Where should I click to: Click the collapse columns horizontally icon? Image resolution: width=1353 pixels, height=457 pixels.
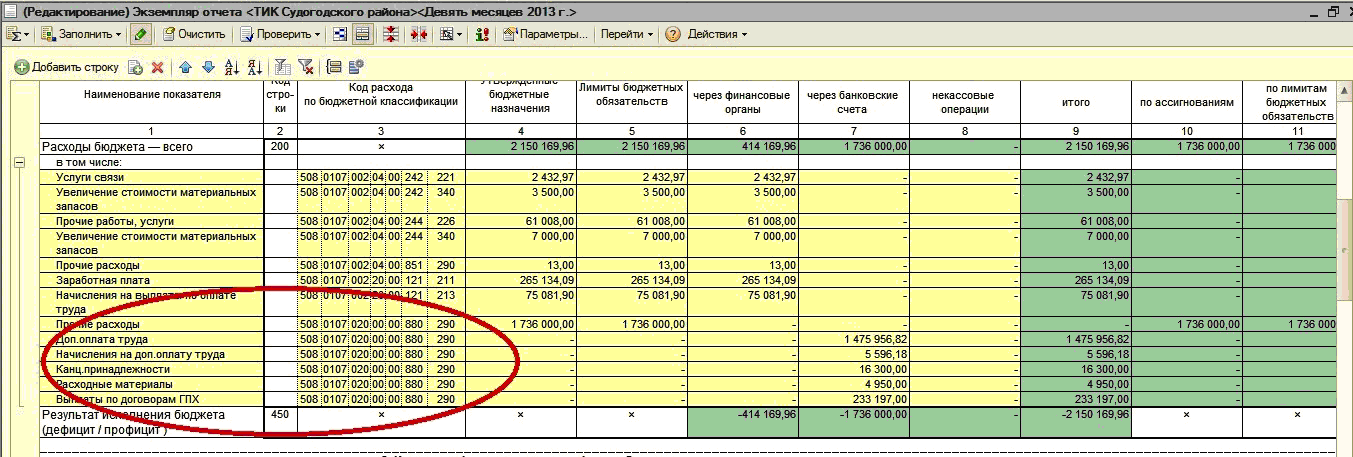click(x=417, y=34)
